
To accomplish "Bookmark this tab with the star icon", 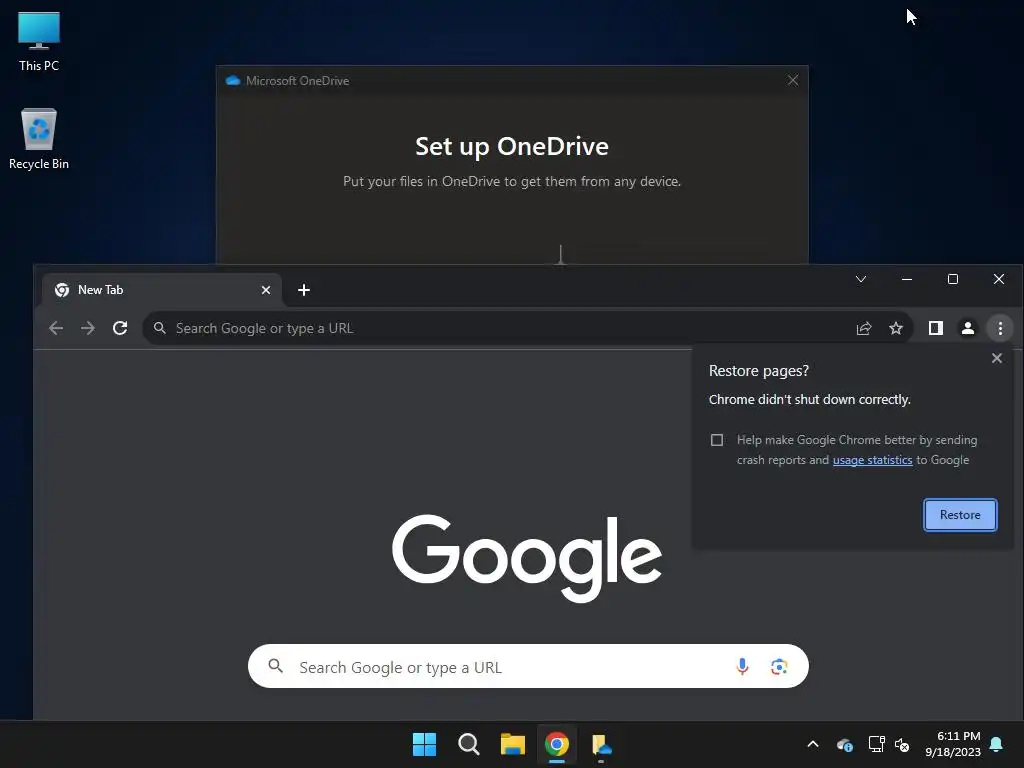I will 896,328.
